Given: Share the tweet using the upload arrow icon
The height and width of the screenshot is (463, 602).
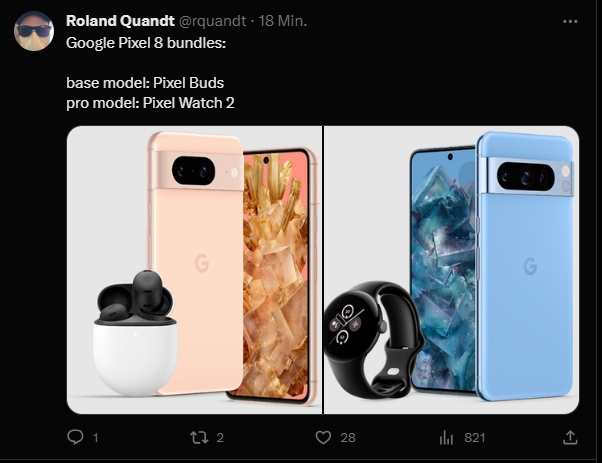Looking at the screenshot, I should (x=570, y=437).
